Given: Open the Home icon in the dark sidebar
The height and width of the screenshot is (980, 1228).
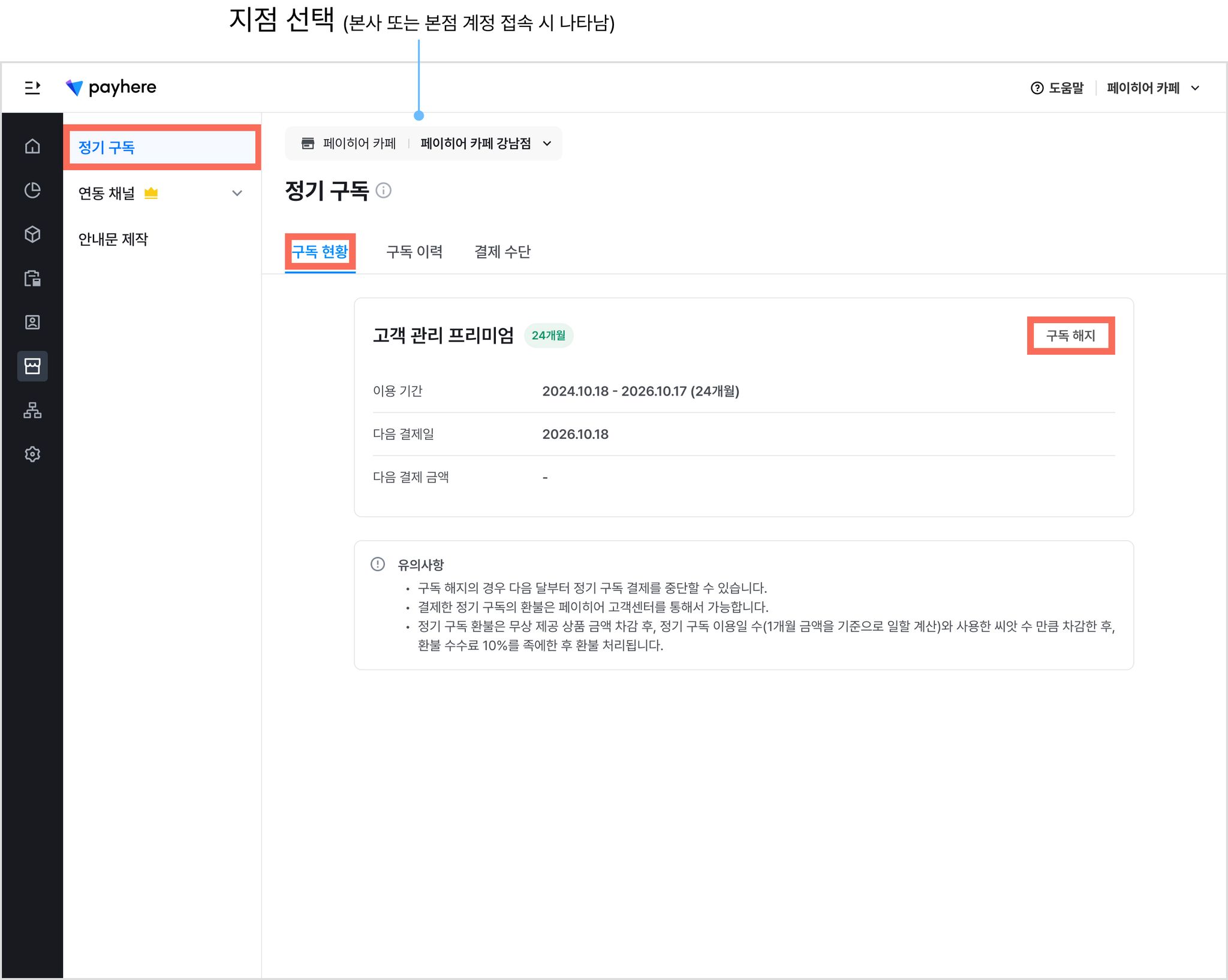Looking at the screenshot, I should tap(32, 146).
